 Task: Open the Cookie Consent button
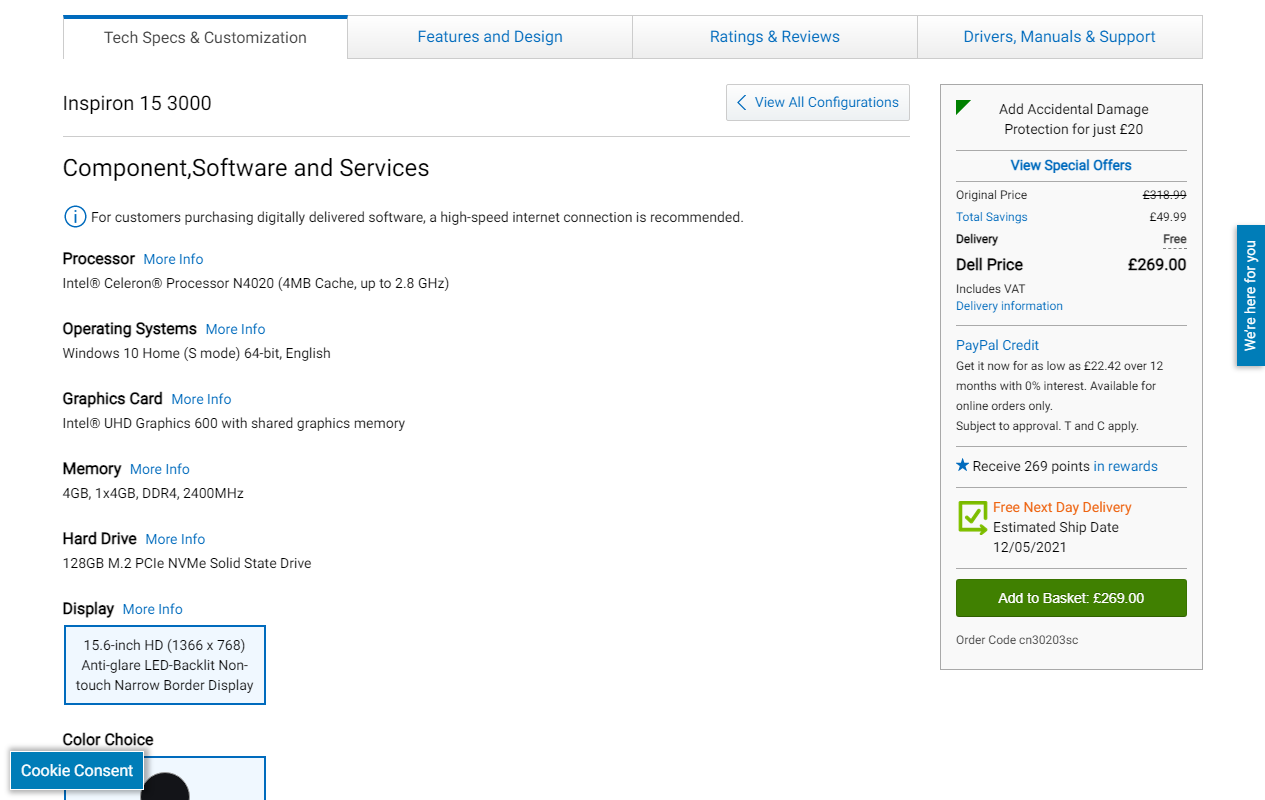click(77, 771)
